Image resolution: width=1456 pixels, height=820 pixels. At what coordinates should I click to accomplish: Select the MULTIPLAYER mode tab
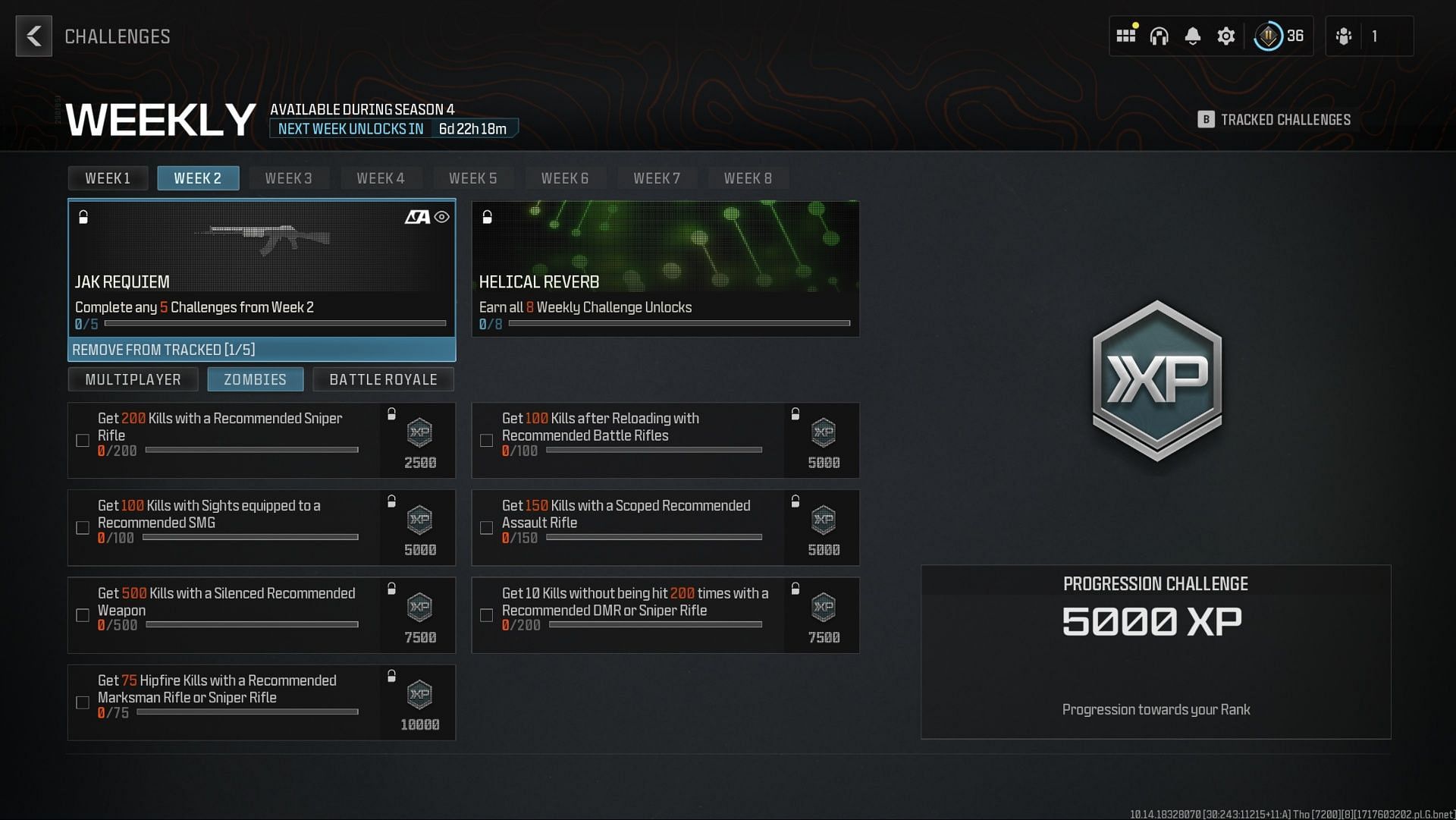click(133, 379)
